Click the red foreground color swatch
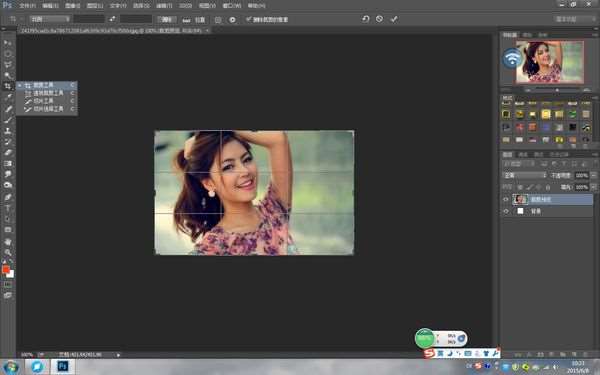 coord(6,269)
